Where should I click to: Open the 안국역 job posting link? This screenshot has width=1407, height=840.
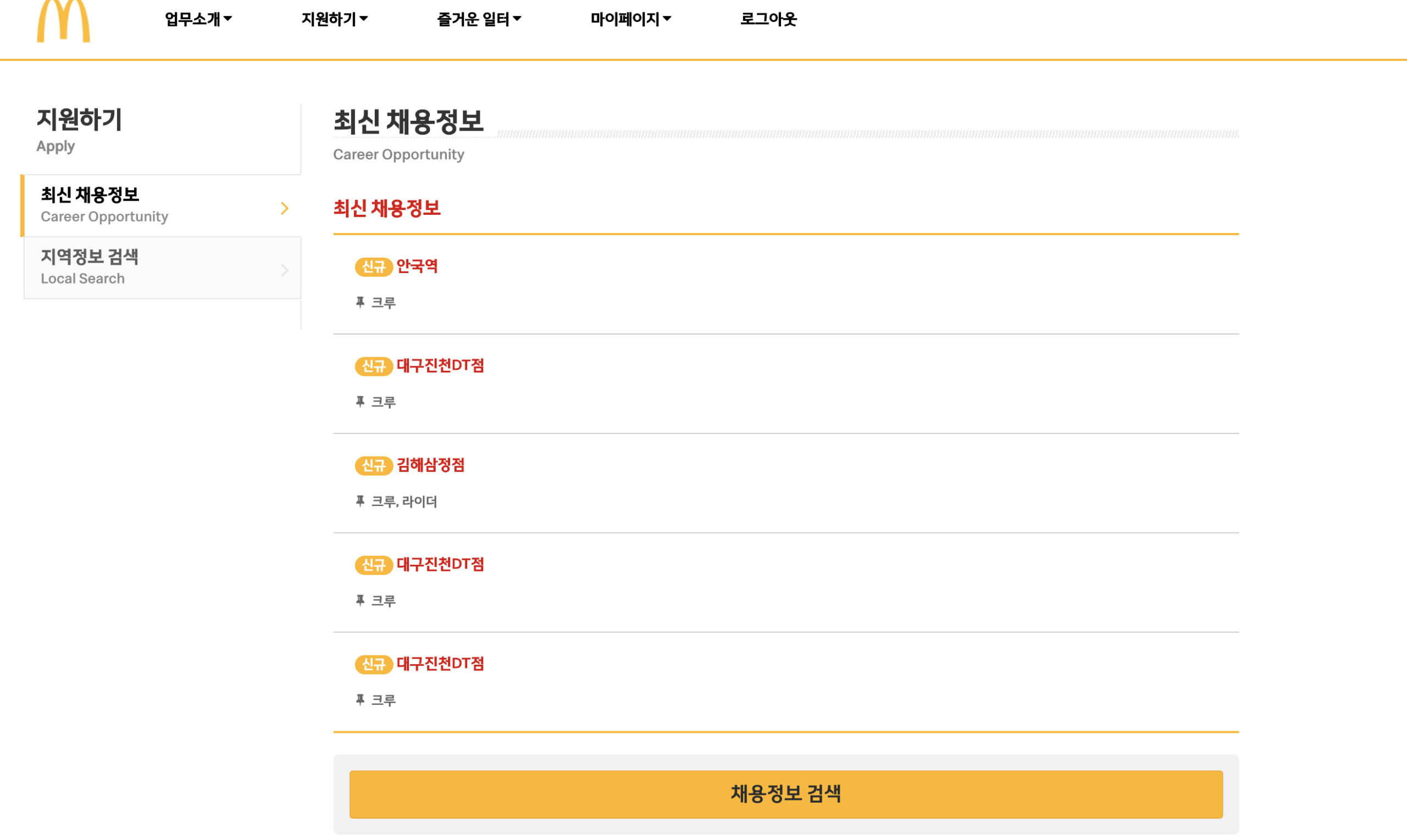417,266
